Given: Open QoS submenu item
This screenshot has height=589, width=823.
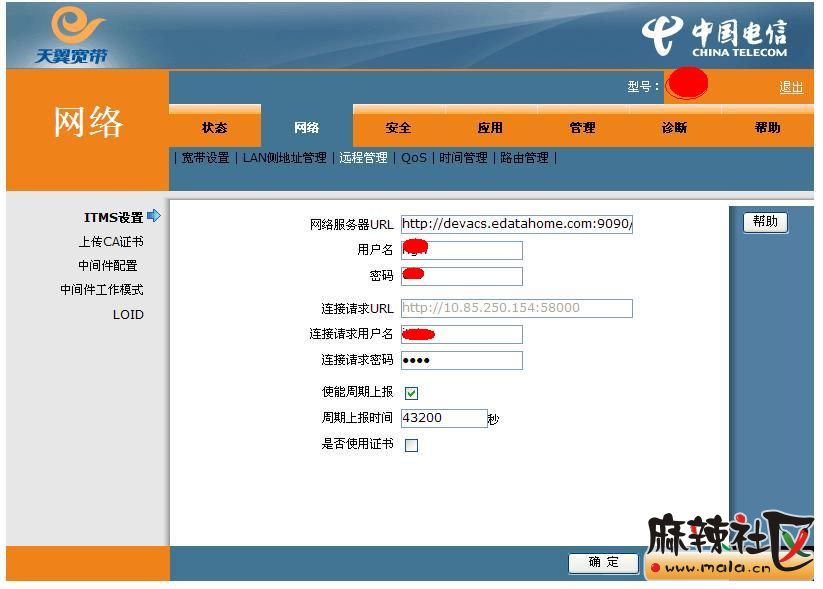Looking at the screenshot, I should point(414,158).
